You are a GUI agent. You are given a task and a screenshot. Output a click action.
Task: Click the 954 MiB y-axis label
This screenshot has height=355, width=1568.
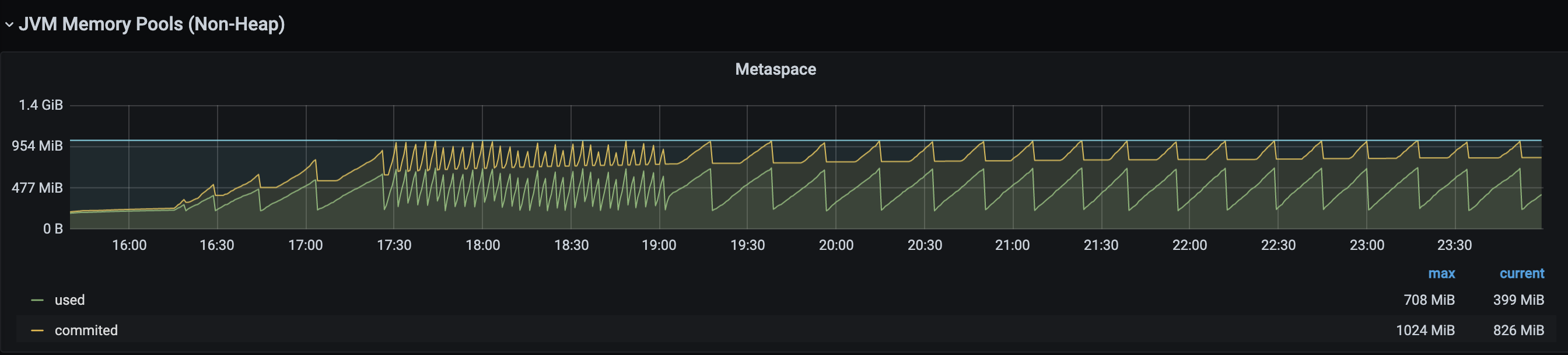click(37, 145)
